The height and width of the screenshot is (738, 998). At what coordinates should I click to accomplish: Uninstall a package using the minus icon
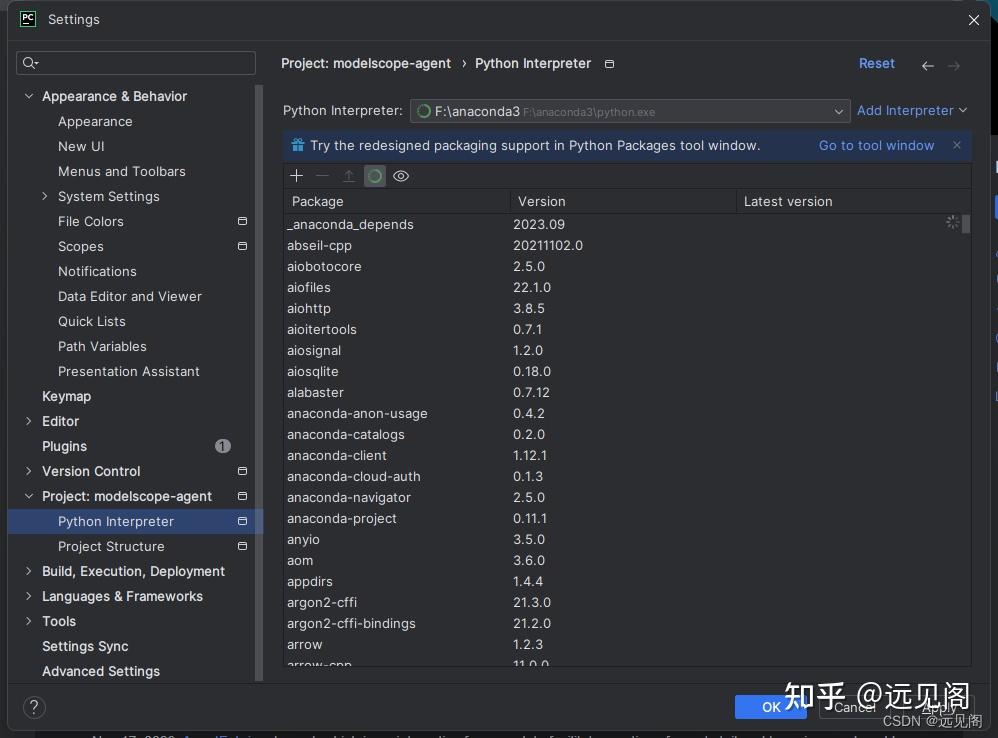[x=322, y=176]
